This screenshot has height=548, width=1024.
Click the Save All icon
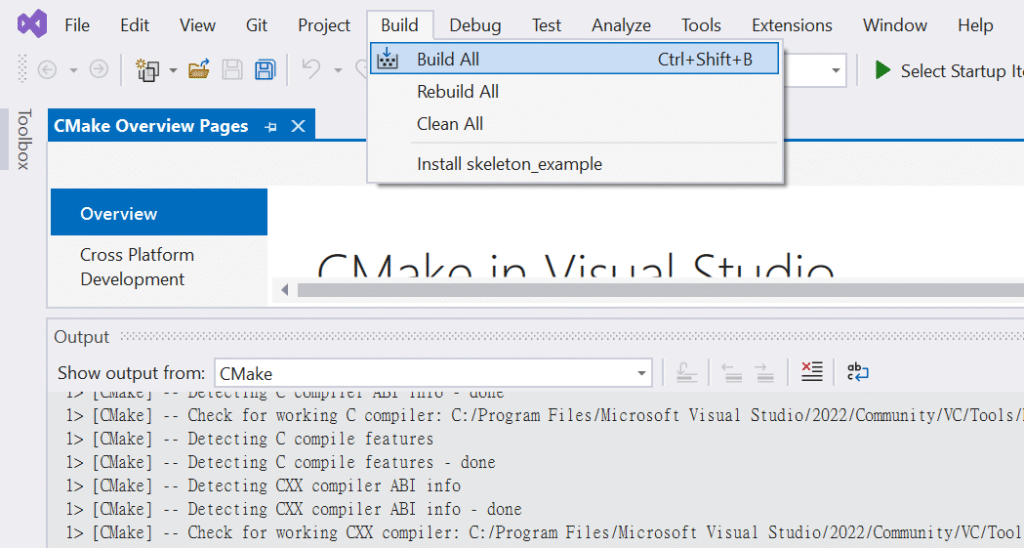pyautogui.click(x=264, y=70)
